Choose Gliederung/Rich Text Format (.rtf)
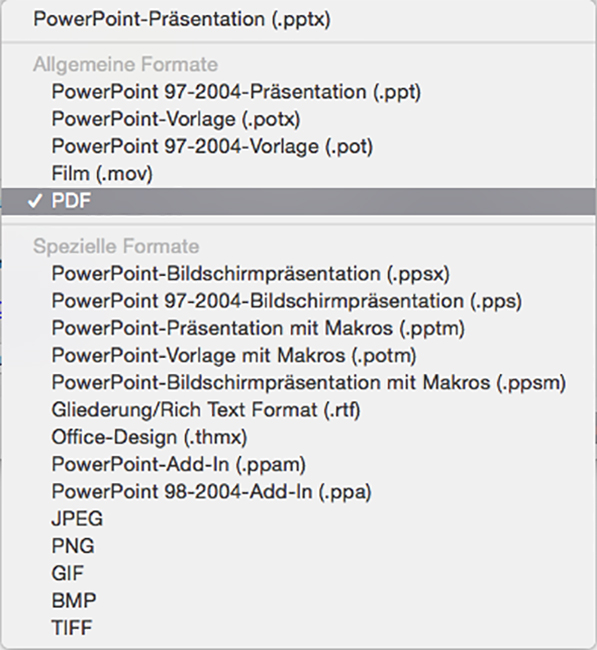The height and width of the screenshot is (650, 597). (x=298, y=410)
